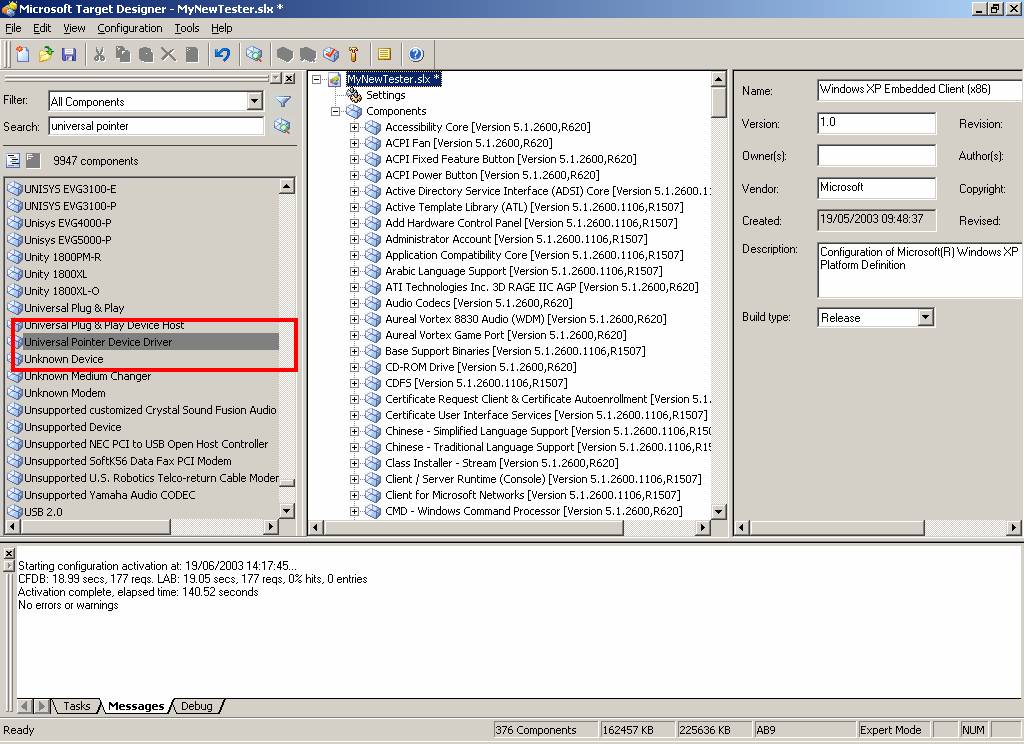Cut the selected item
Image resolution: width=1024 pixels, height=744 pixels.
click(99, 54)
